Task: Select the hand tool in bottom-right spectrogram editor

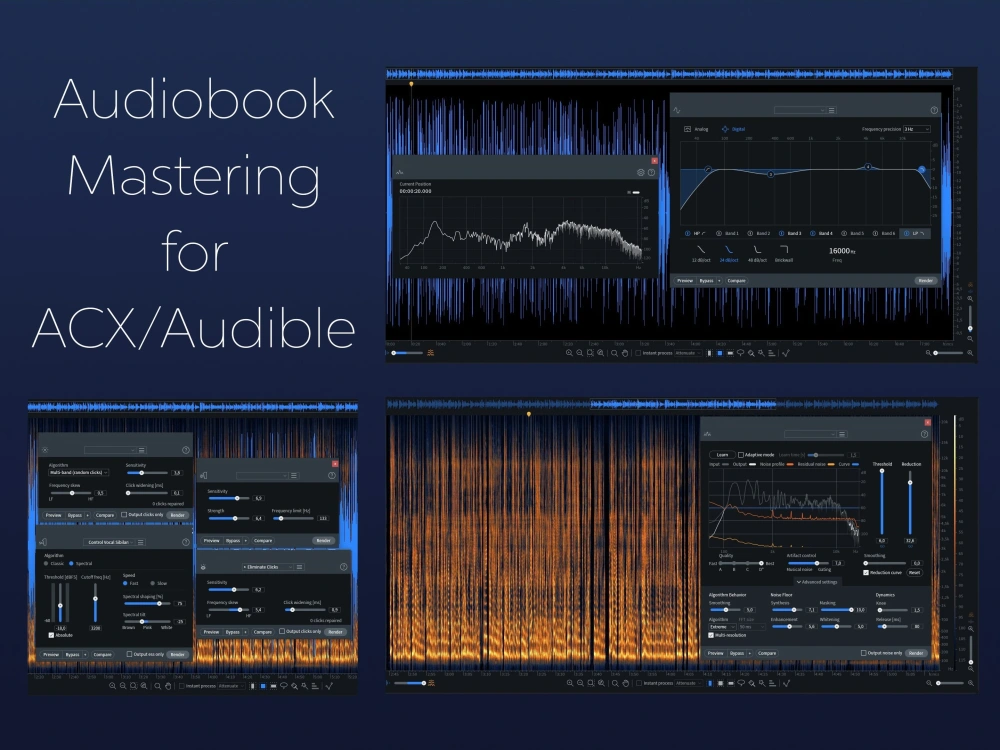Action: (626, 683)
